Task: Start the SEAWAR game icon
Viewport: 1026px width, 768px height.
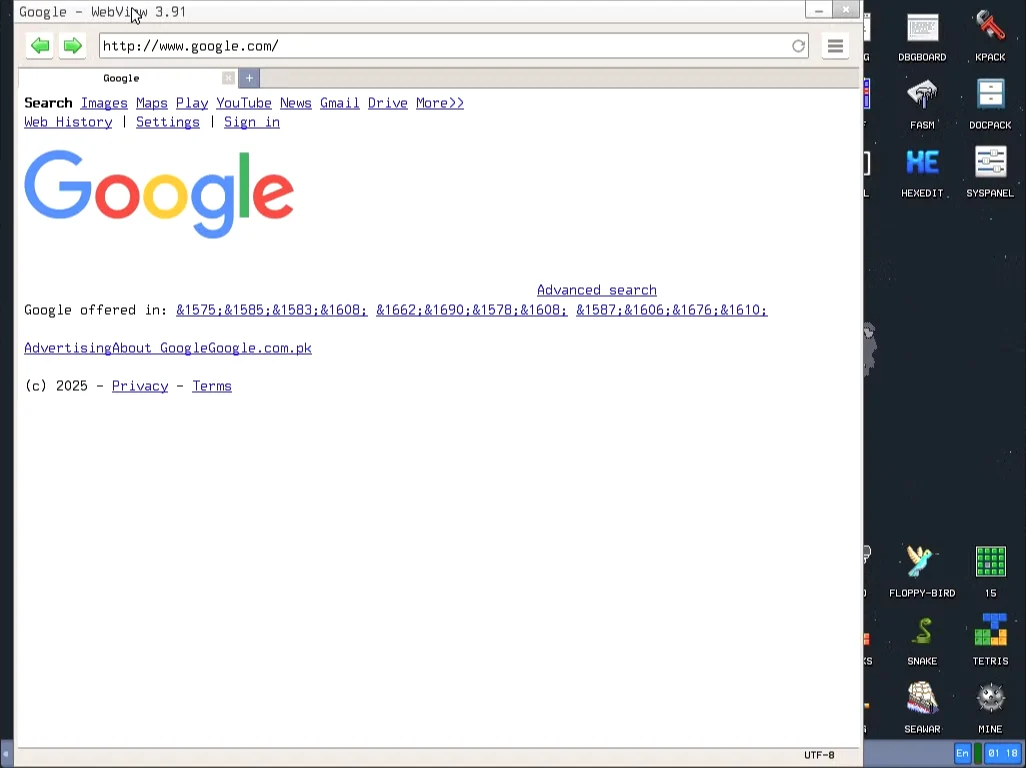Action: point(922,708)
